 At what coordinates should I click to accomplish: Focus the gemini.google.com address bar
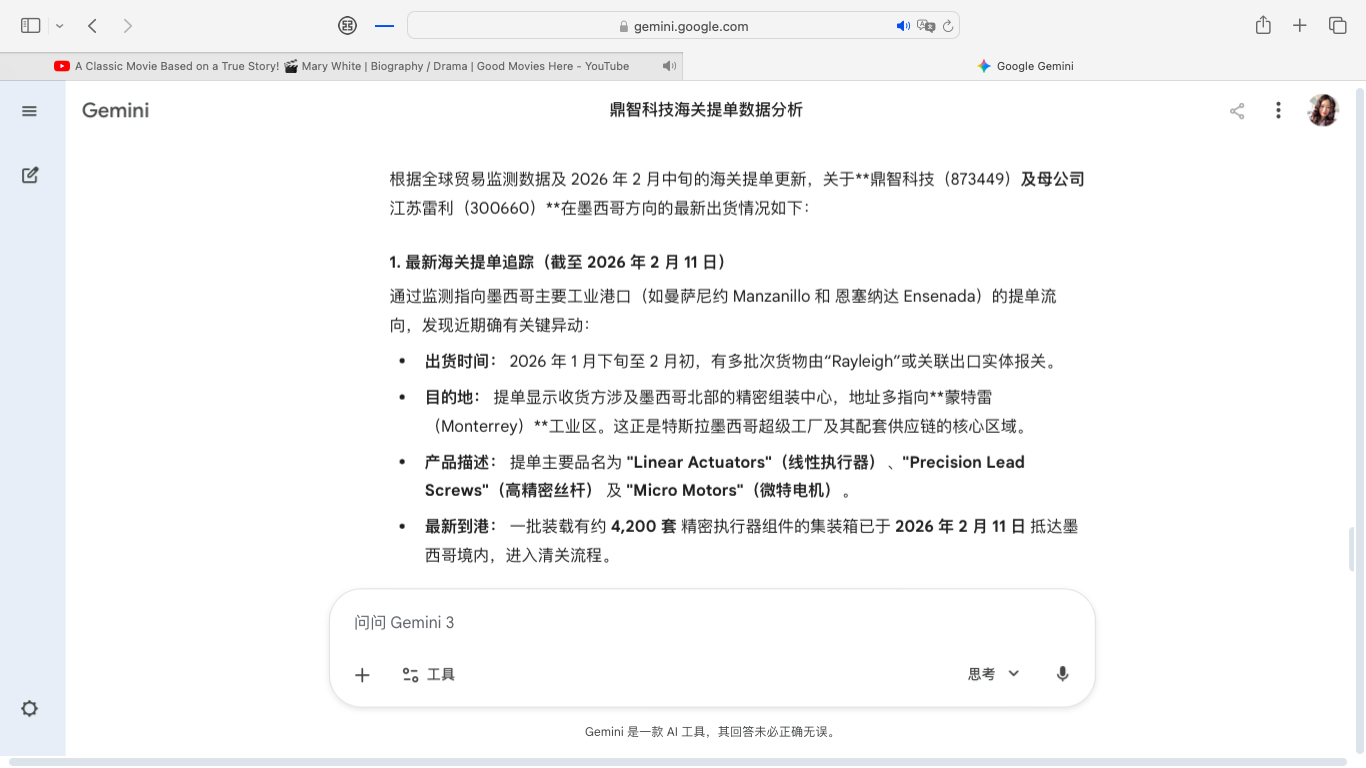click(x=683, y=26)
